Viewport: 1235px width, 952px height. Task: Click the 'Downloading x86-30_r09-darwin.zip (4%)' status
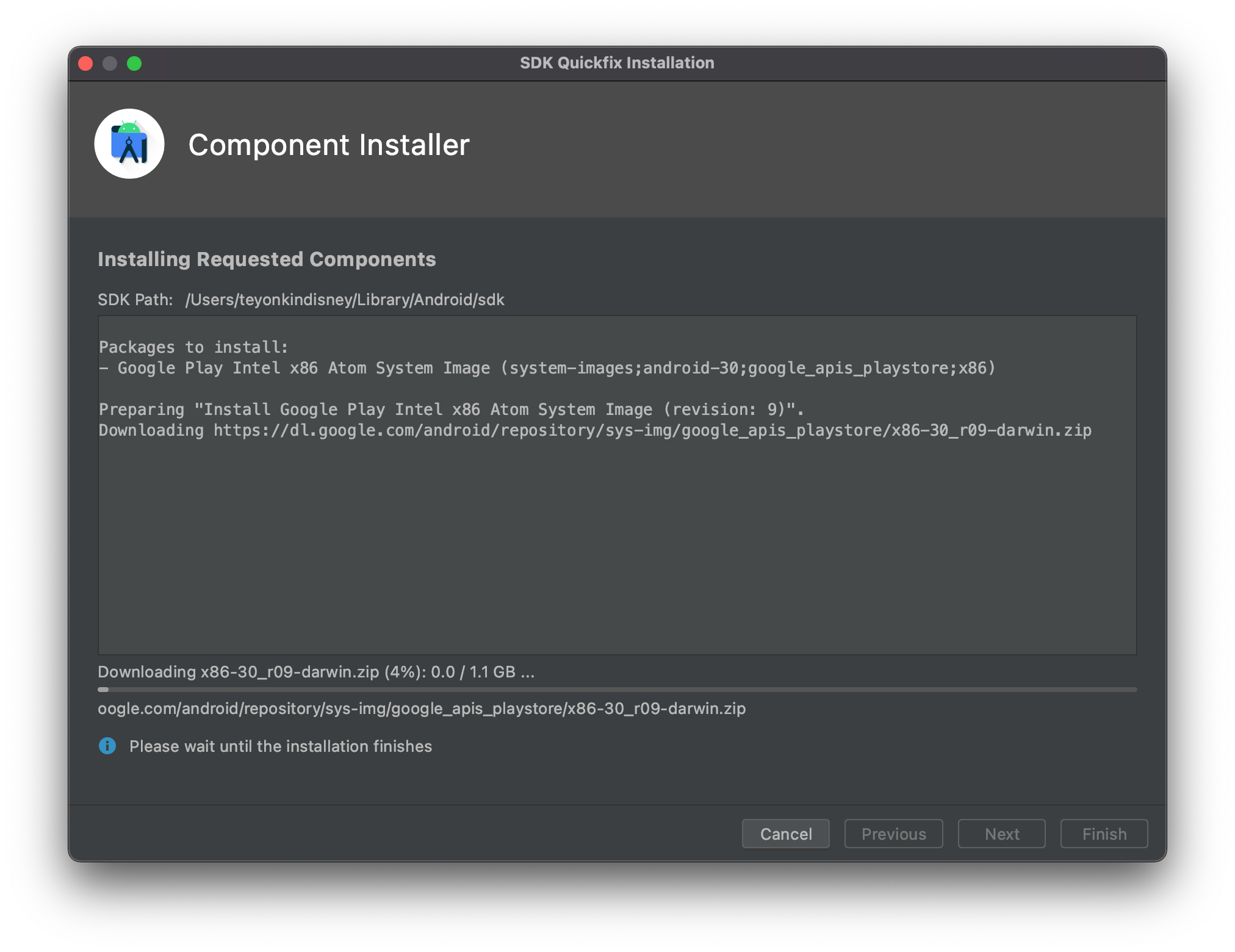point(316,672)
